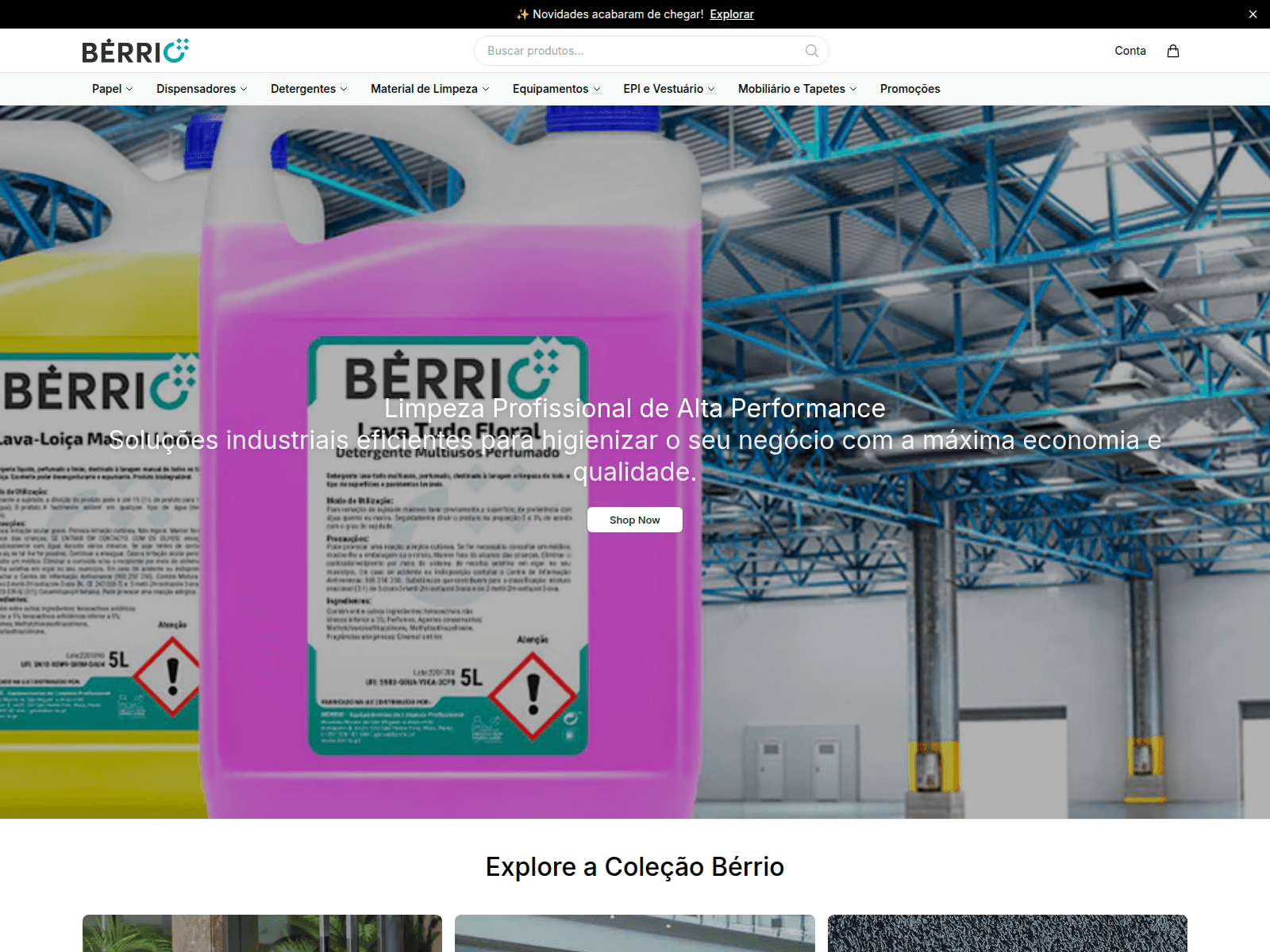This screenshot has height=952, width=1270.
Task: Dismiss the announcement bar with the X
Action: 1253,14
